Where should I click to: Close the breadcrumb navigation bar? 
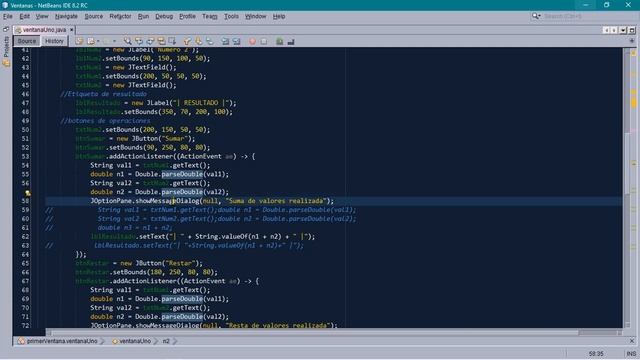point(632,341)
